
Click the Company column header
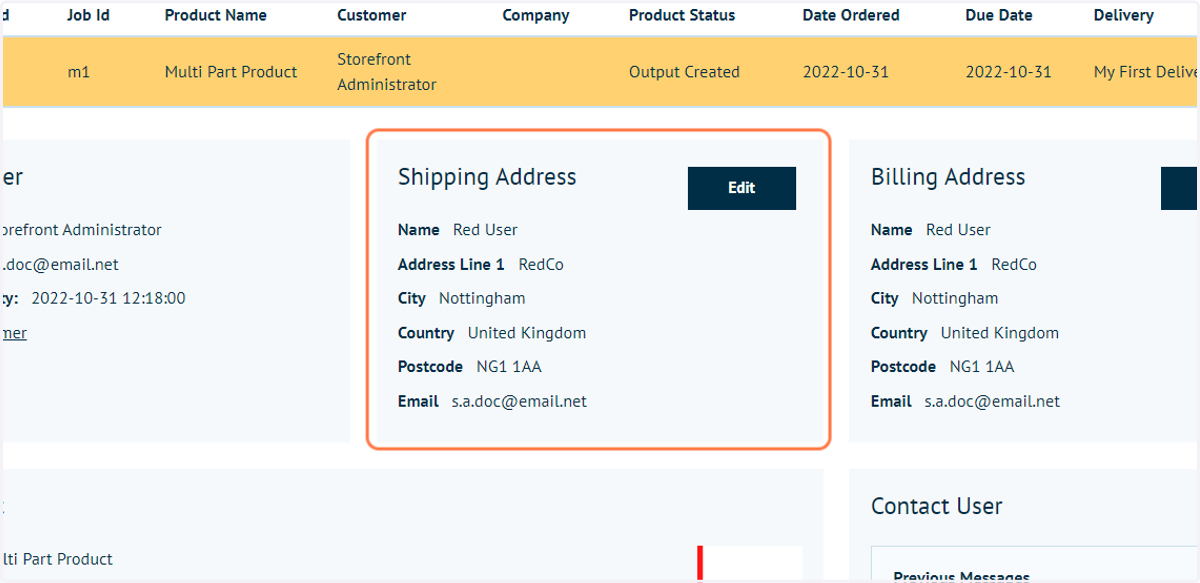[x=536, y=15]
